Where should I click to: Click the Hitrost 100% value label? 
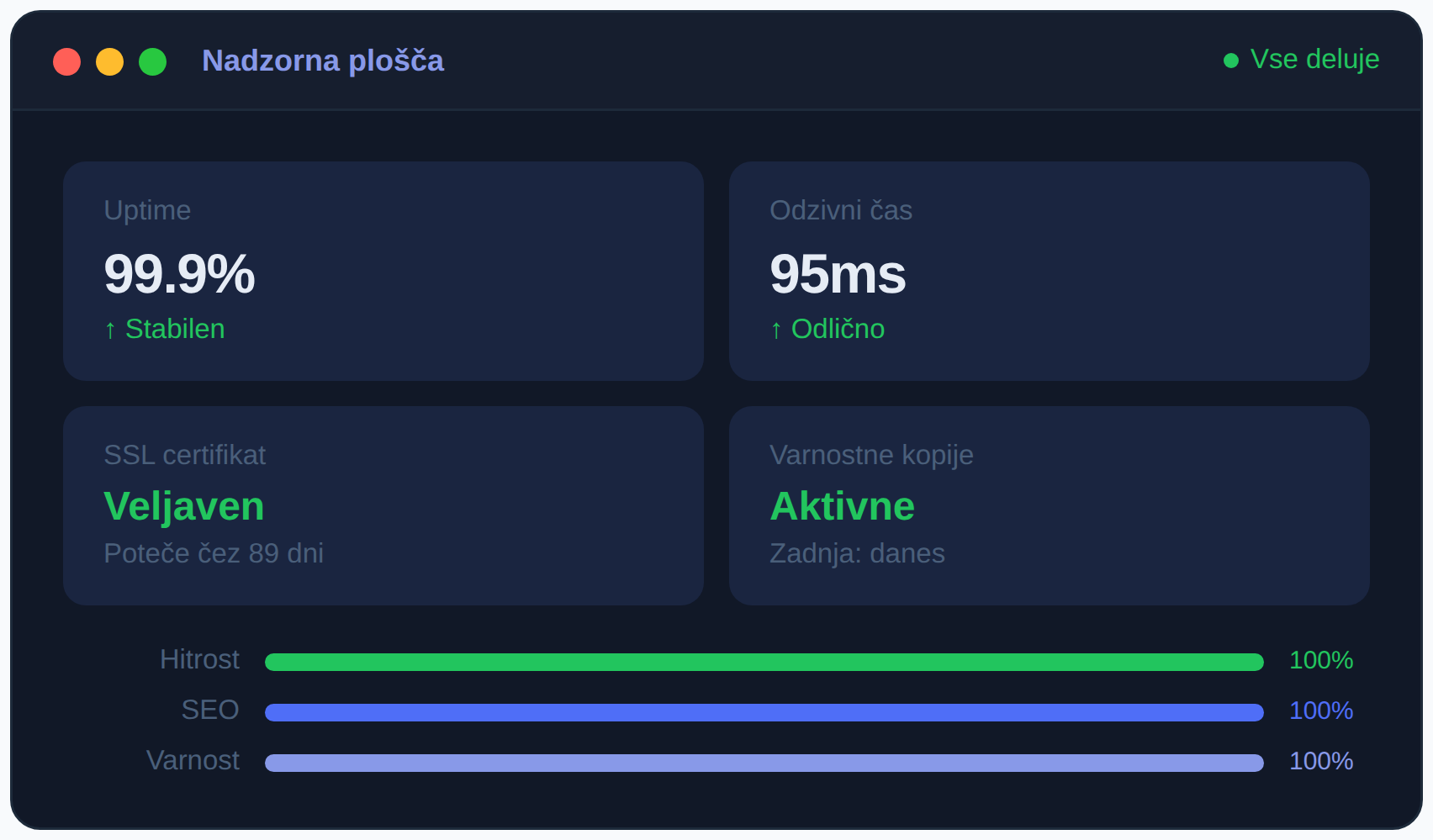[x=1321, y=660]
